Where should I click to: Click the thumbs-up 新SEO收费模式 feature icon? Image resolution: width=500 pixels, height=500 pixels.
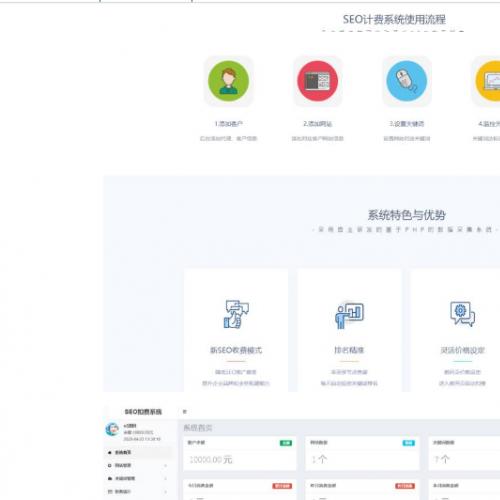coord(236,314)
